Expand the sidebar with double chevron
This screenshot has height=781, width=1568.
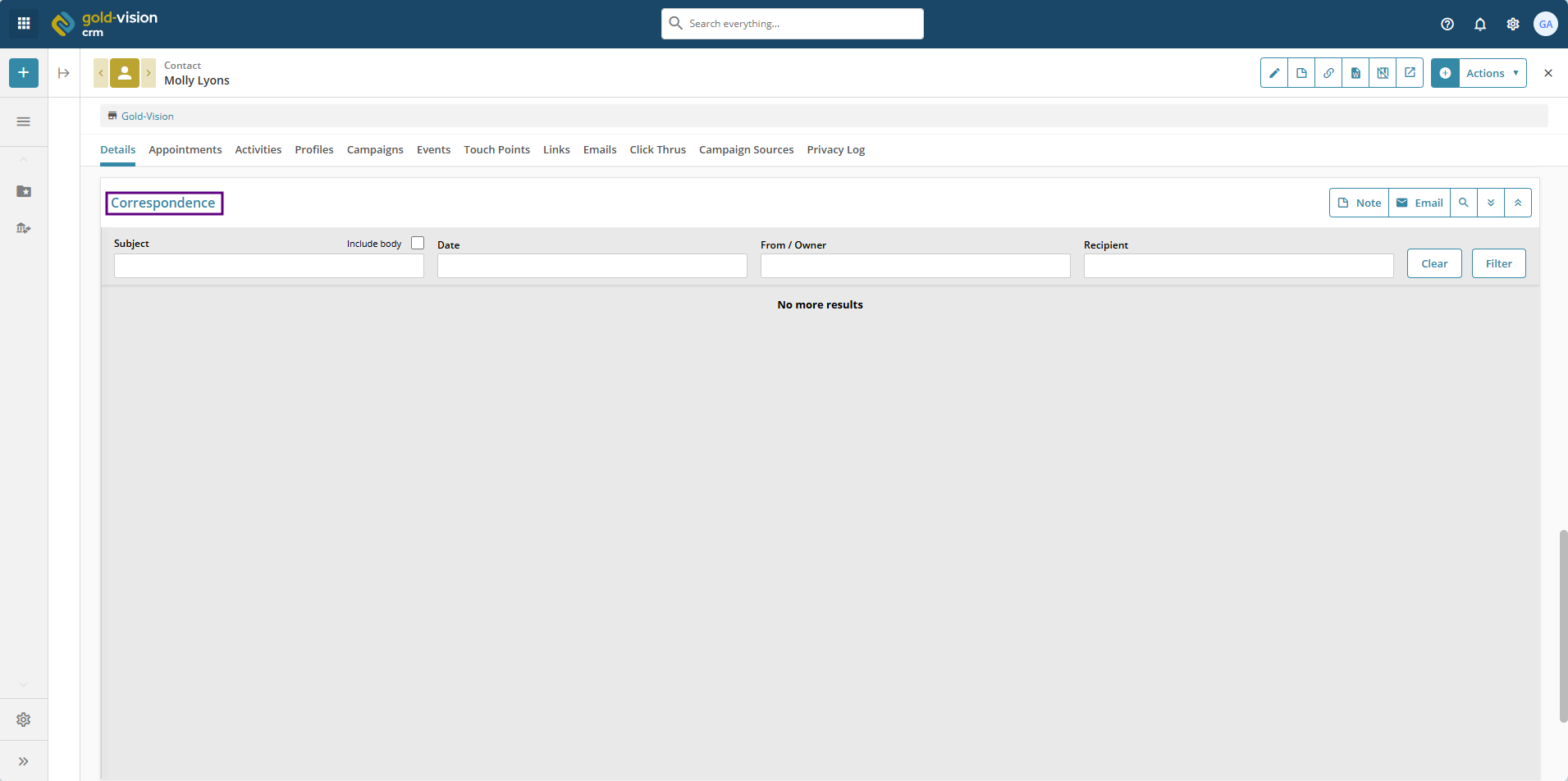[24, 761]
